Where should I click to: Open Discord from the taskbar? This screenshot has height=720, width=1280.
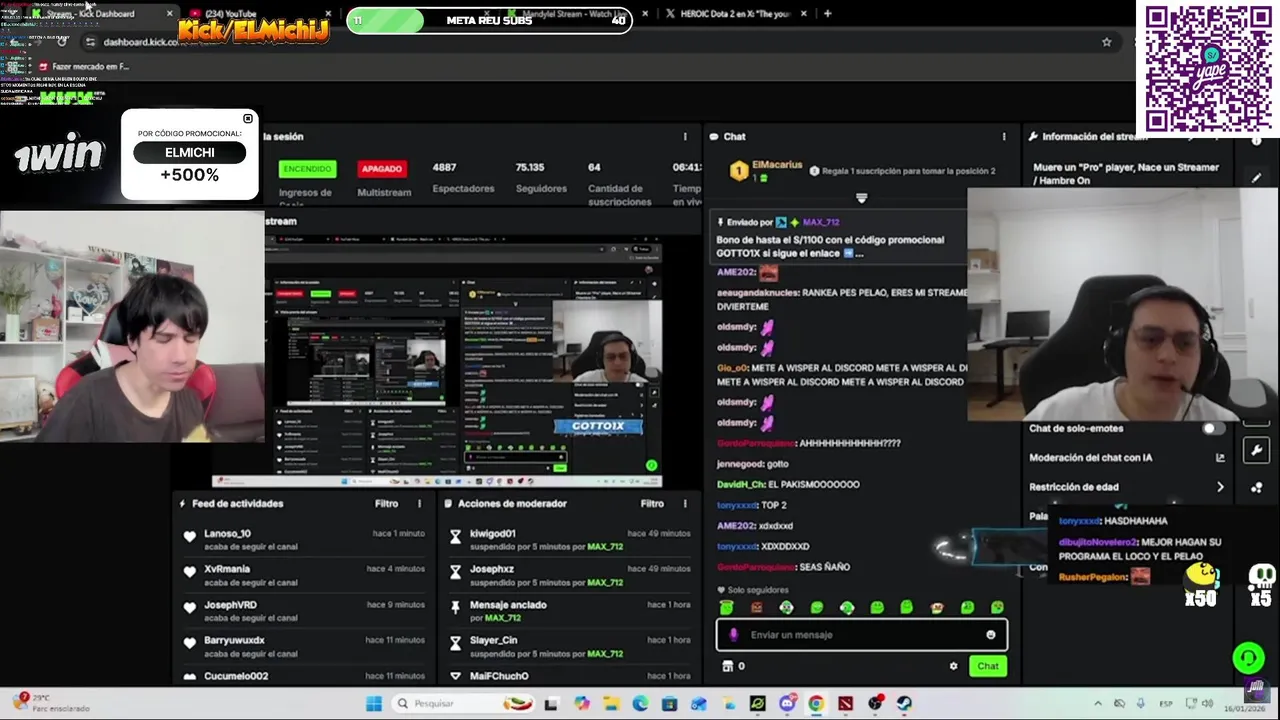coord(787,704)
